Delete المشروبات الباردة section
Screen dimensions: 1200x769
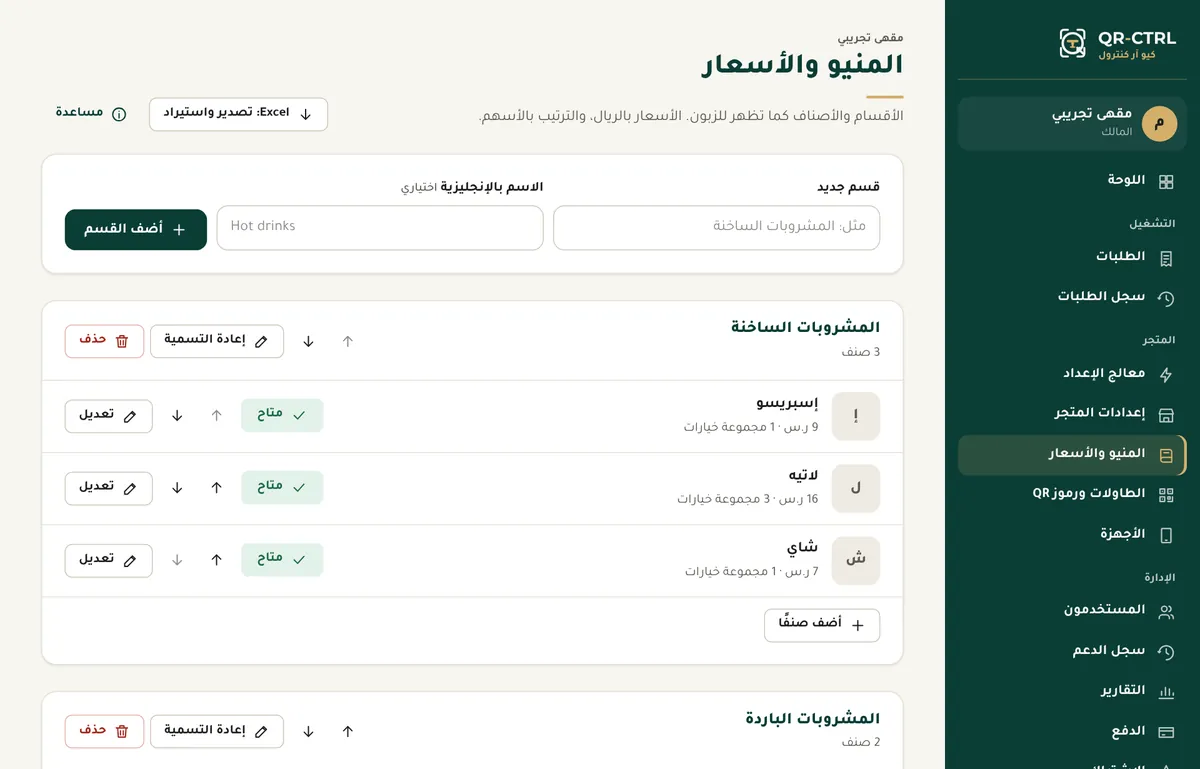tap(104, 731)
